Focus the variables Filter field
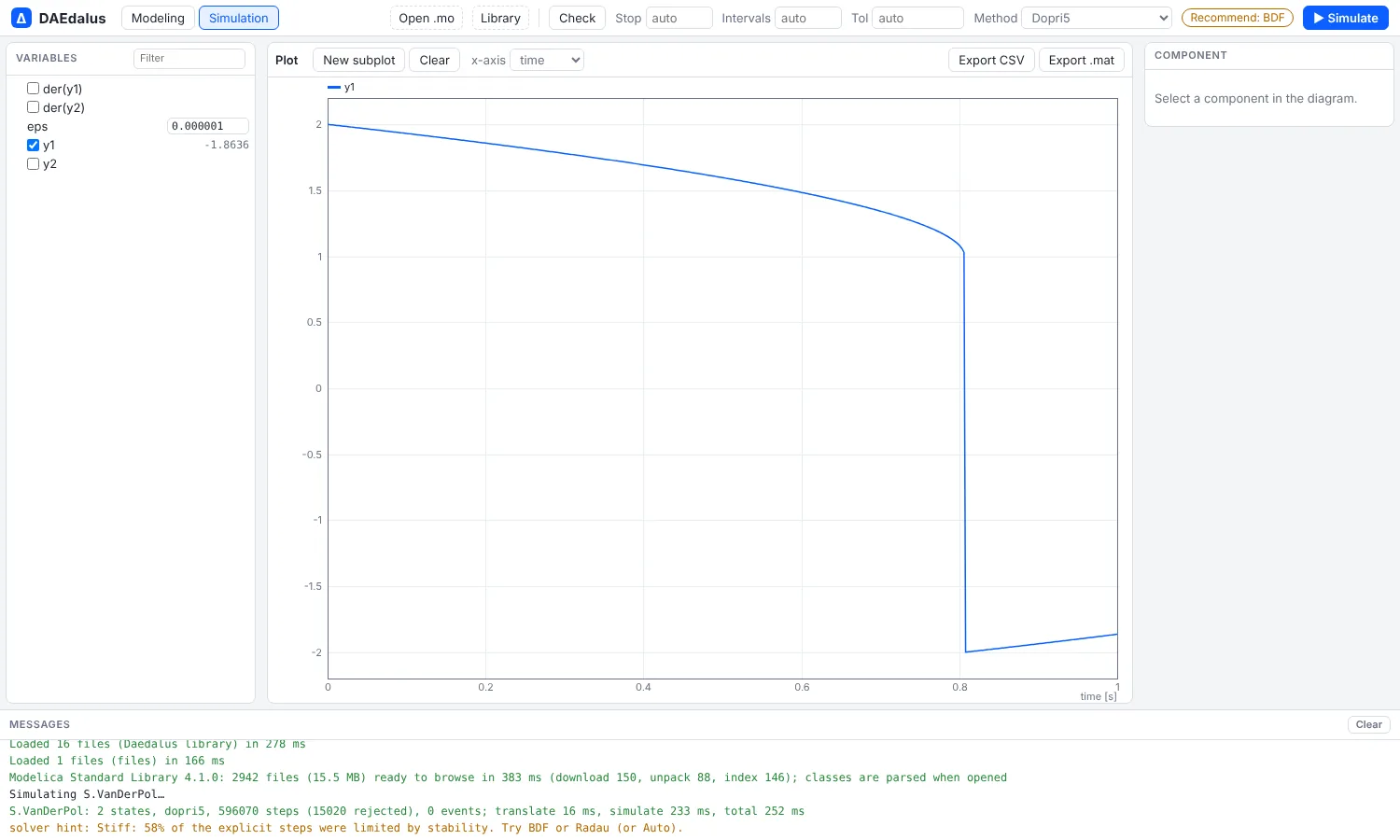The height and width of the screenshot is (840, 1400). click(189, 58)
